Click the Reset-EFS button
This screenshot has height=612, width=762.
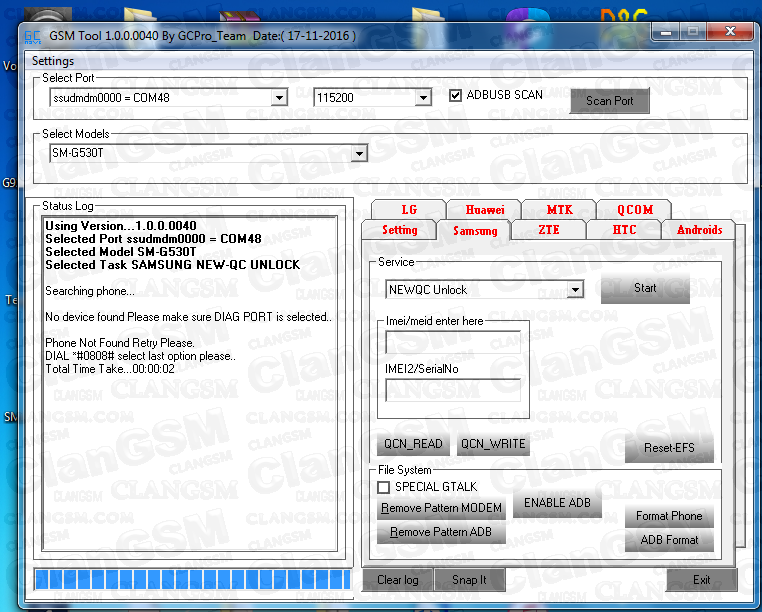[669, 448]
